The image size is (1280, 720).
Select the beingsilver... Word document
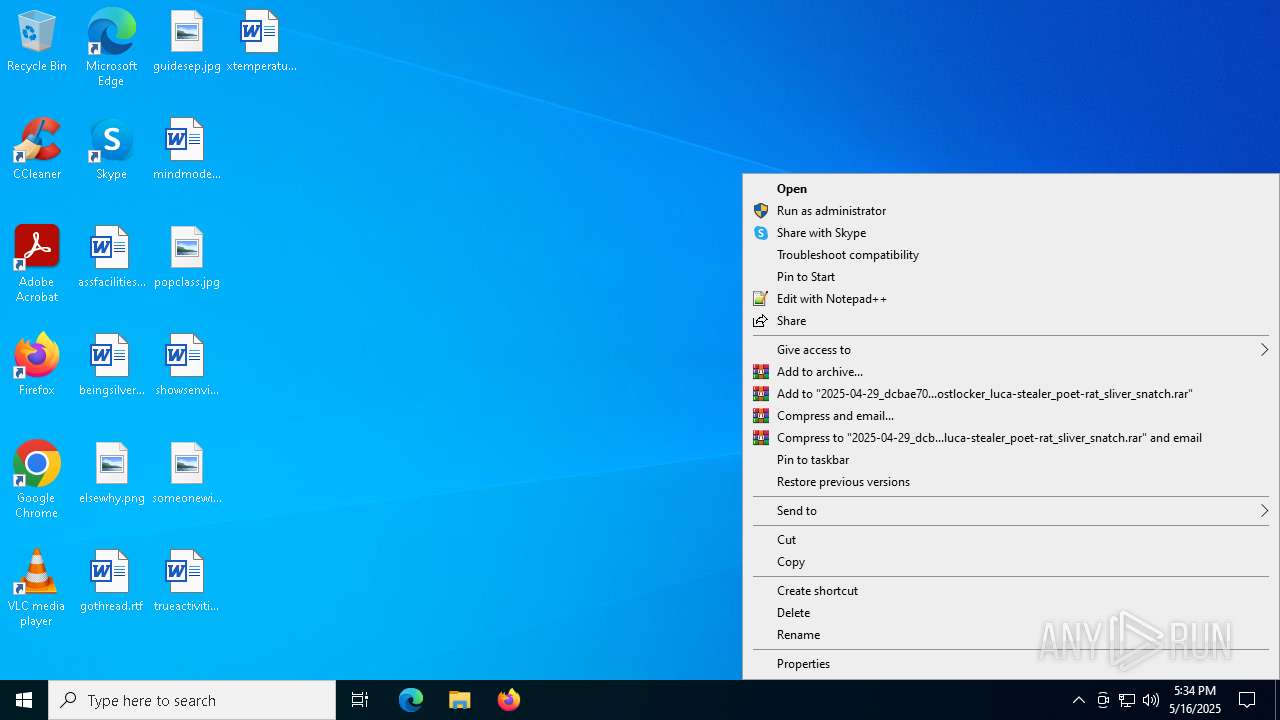pos(111,366)
